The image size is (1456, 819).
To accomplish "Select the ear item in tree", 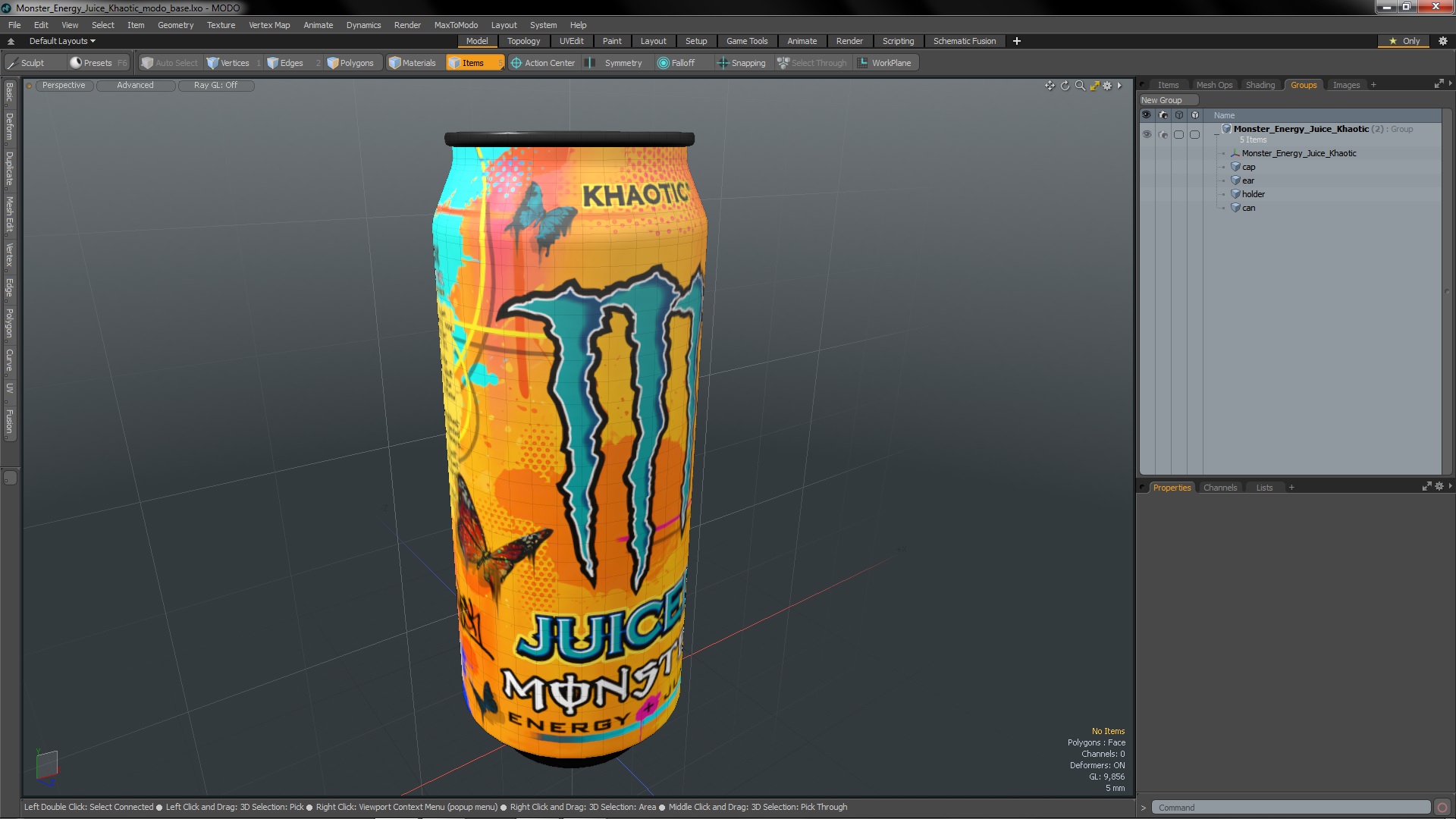I will point(1247,180).
